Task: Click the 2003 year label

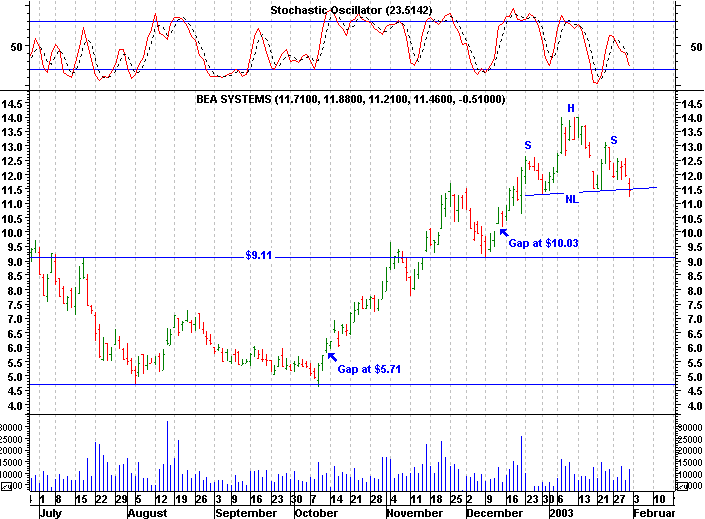Action: [562, 513]
